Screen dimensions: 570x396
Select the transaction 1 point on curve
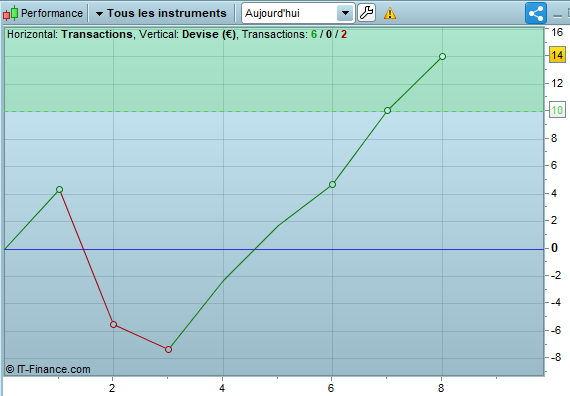(60, 189)
